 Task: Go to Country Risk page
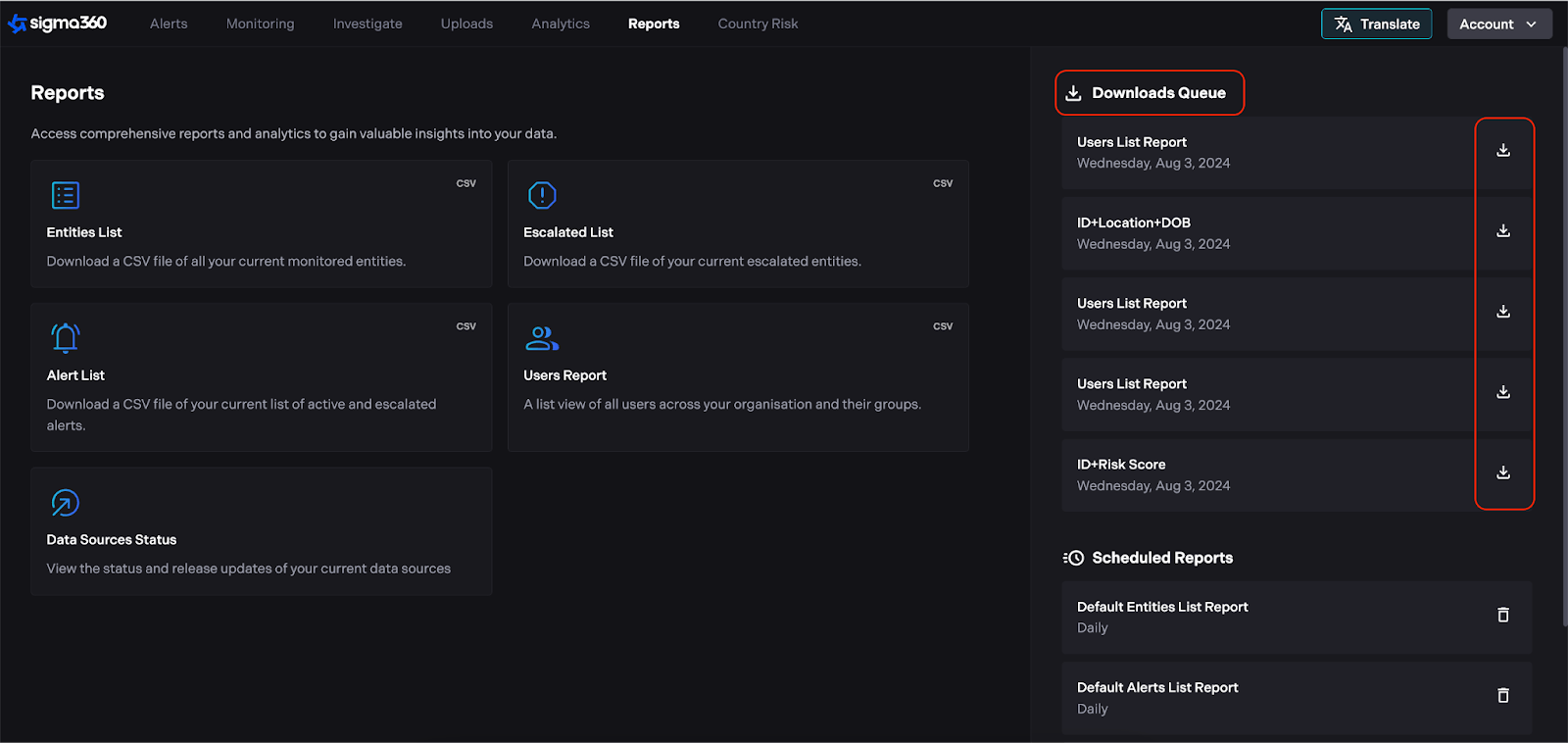point(758,24)
